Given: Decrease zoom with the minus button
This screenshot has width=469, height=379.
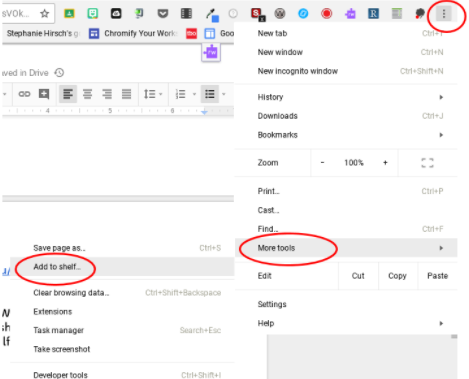Looking at the screenshot, I should coord(322,163).
